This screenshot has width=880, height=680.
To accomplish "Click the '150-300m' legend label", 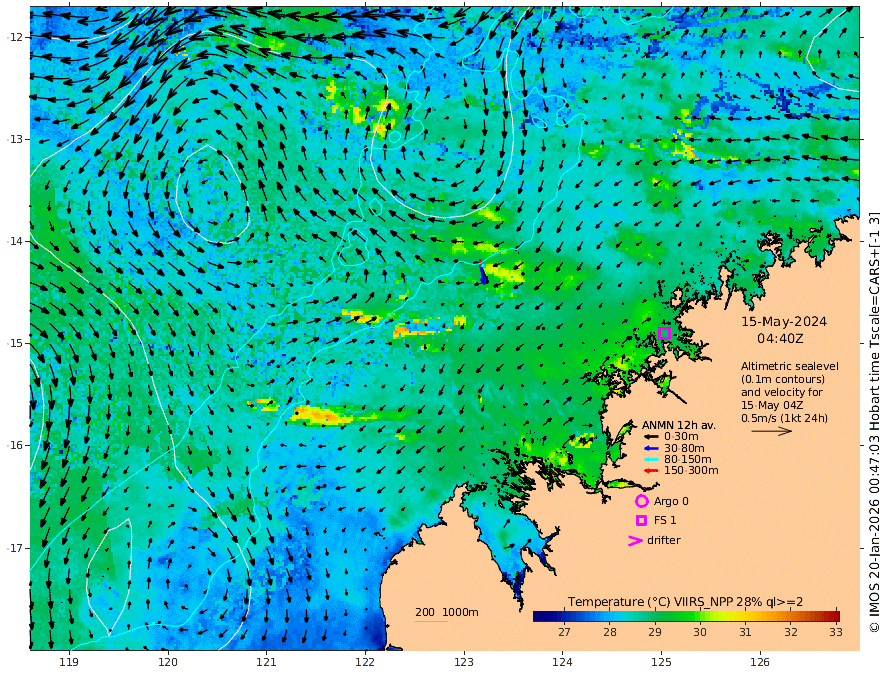I will [691, 471].
